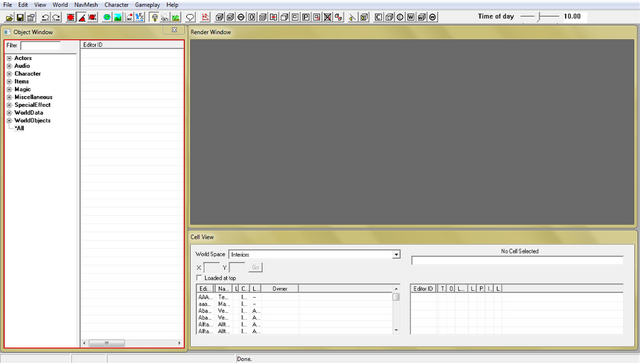The image size is (640, 363).
Task: Click the Filter input field
Action: [40, 45]
